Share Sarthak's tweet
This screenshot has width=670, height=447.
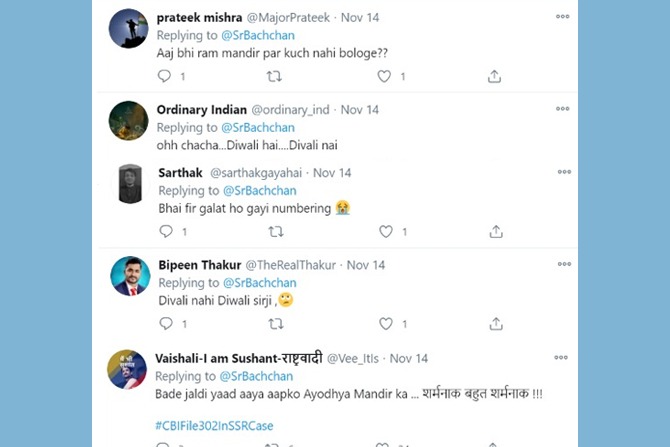point(495,231)
